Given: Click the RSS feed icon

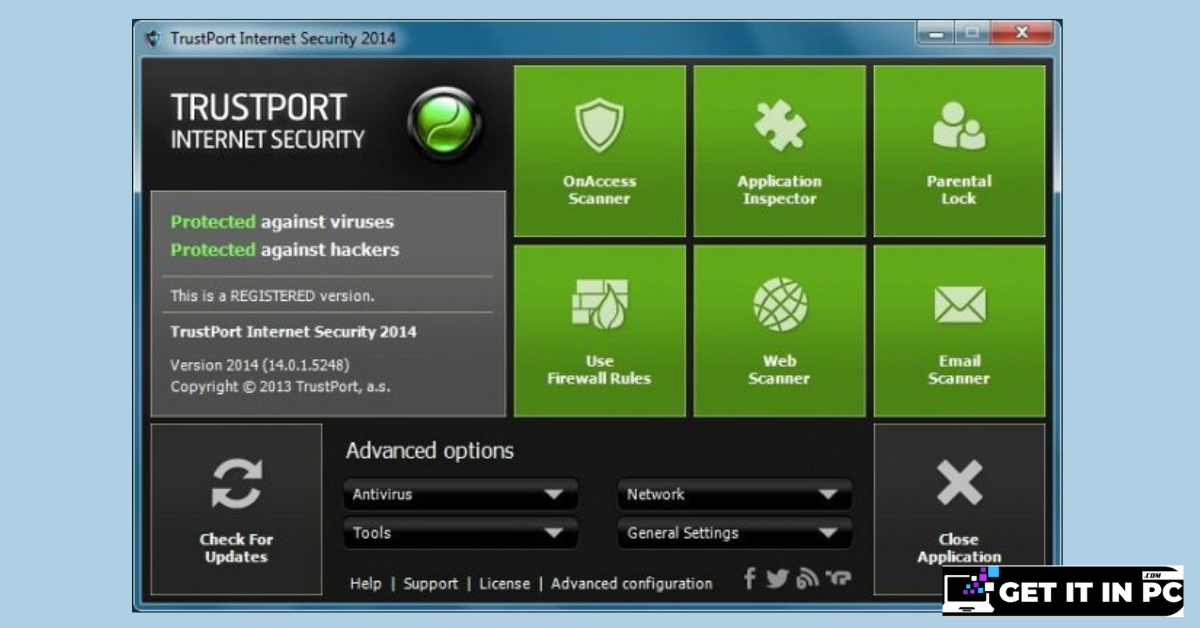Looking at the screenshot, I should (807, 579).
